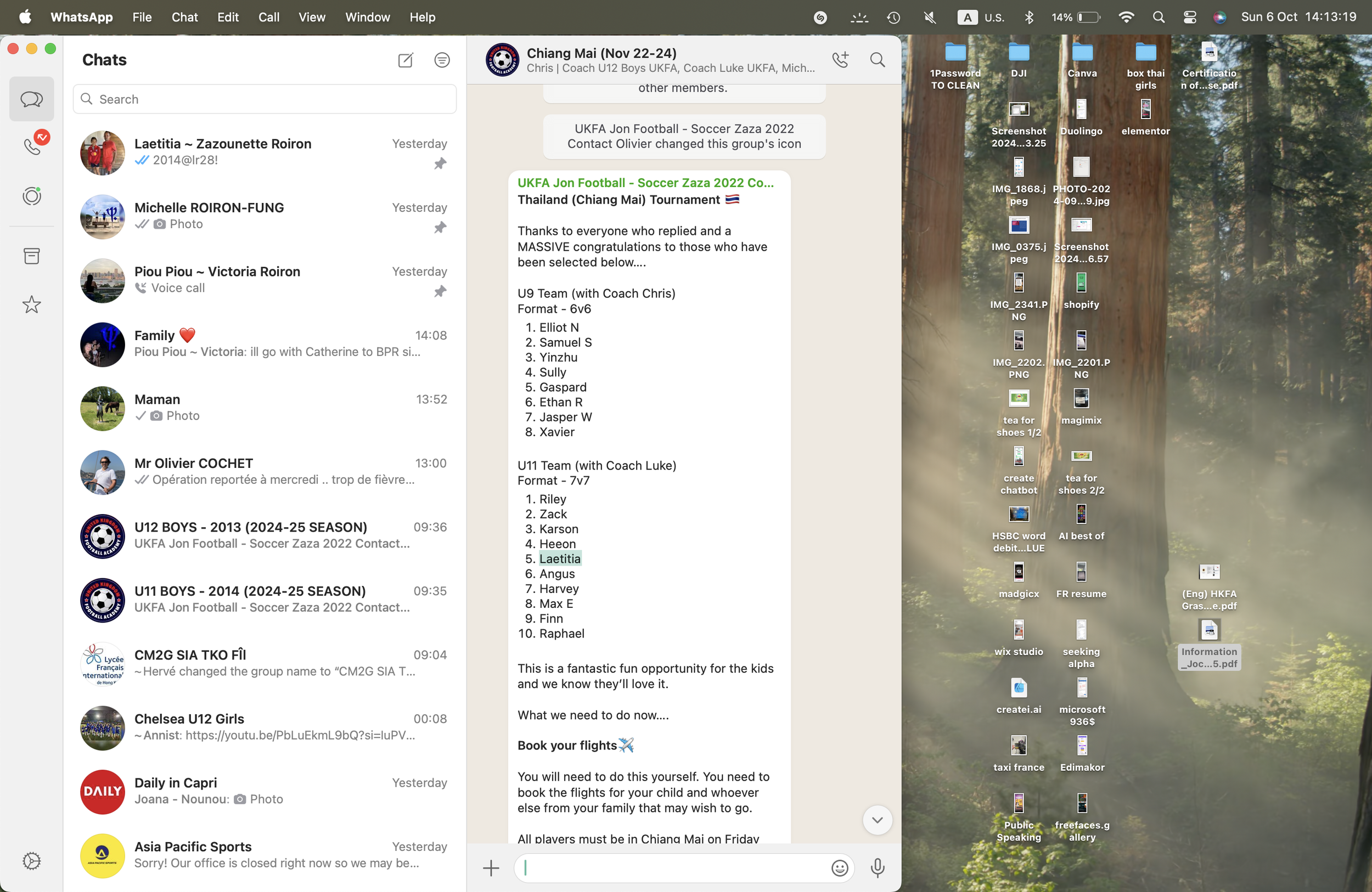Start a group call with phone icon
1372x892 pixels.
[841, 60]
